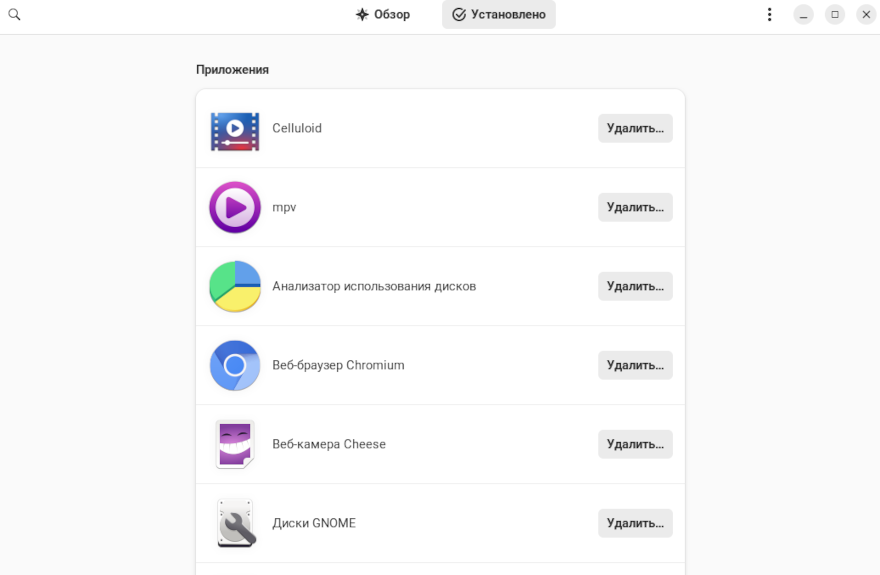The height and width of the screenshot is (575, 880).
Task: Maximize the software window
Action: (835, 15)
